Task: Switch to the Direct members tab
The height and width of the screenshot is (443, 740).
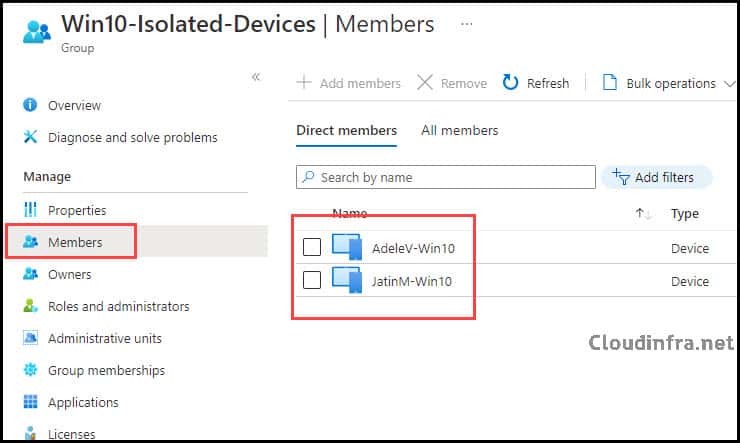Action: pos(346,130)
